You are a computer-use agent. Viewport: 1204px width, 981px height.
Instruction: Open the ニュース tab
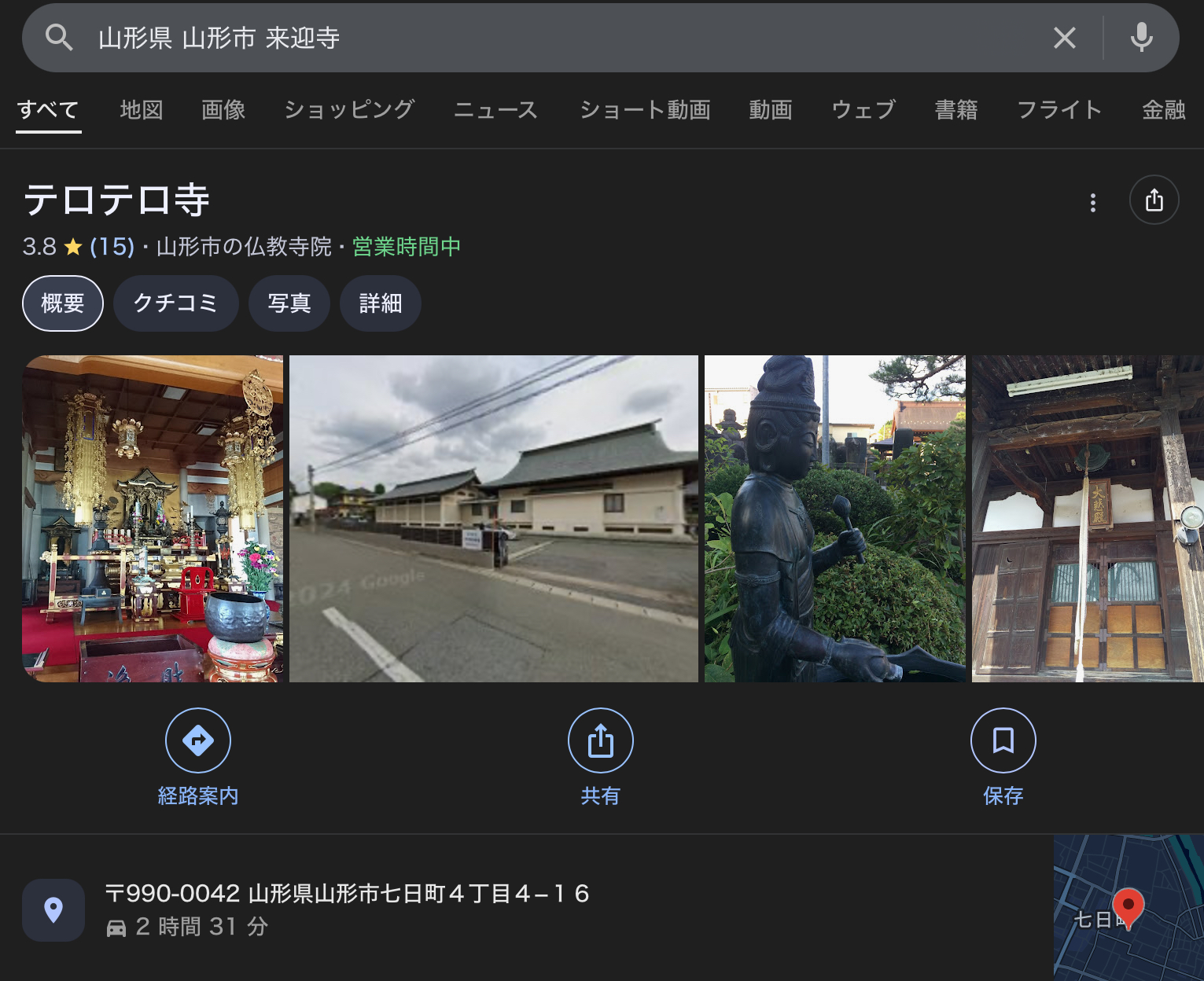click(x=495, y=110)
